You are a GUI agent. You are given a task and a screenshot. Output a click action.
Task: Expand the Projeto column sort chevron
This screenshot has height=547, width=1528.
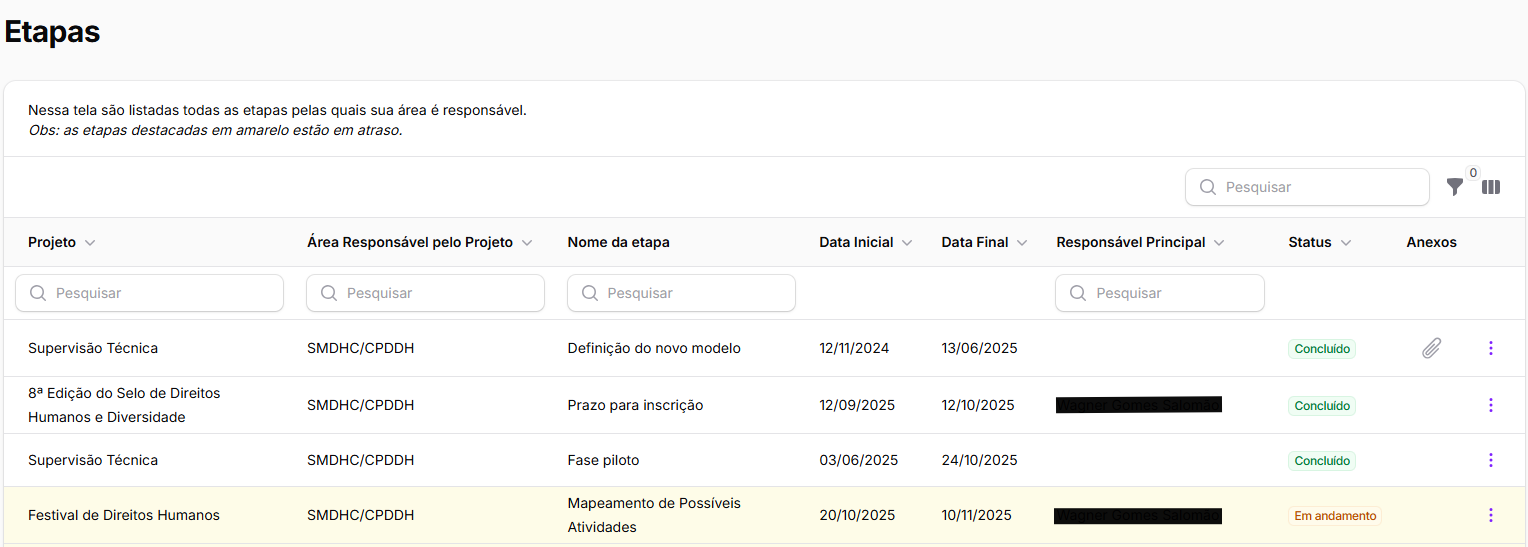[90, 243]
